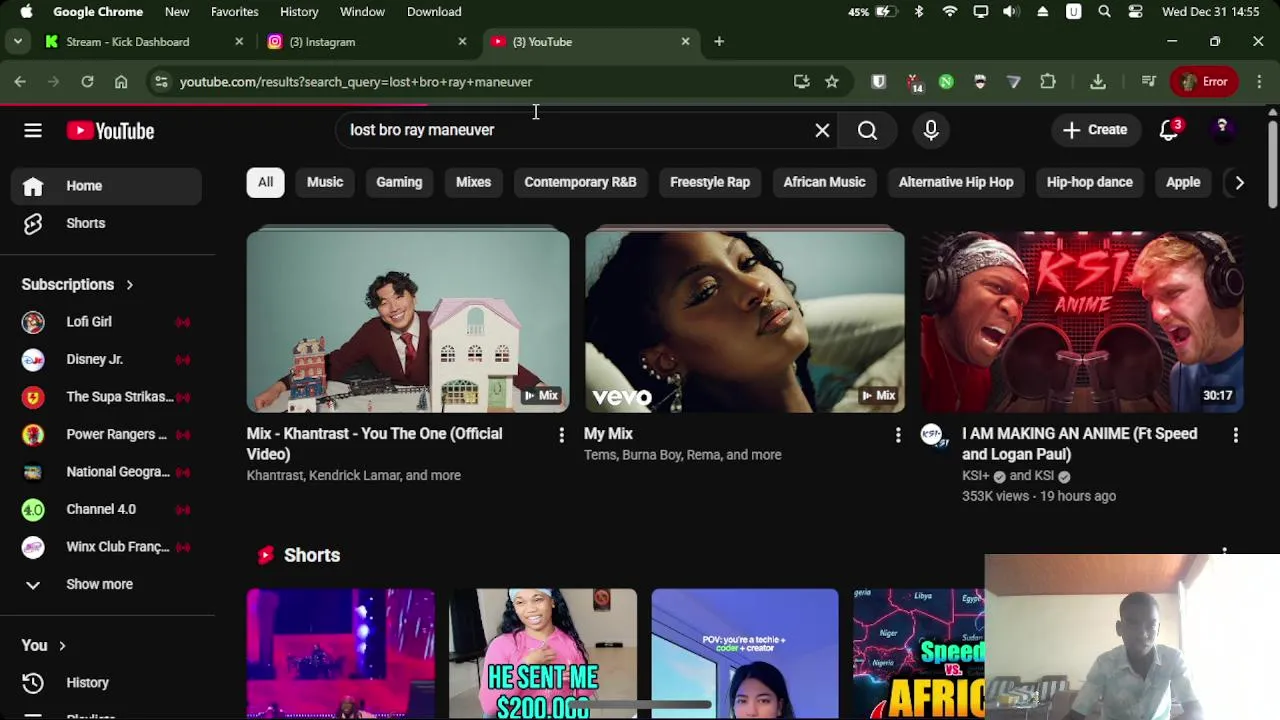Click the Chrome home button

point(121,82)
